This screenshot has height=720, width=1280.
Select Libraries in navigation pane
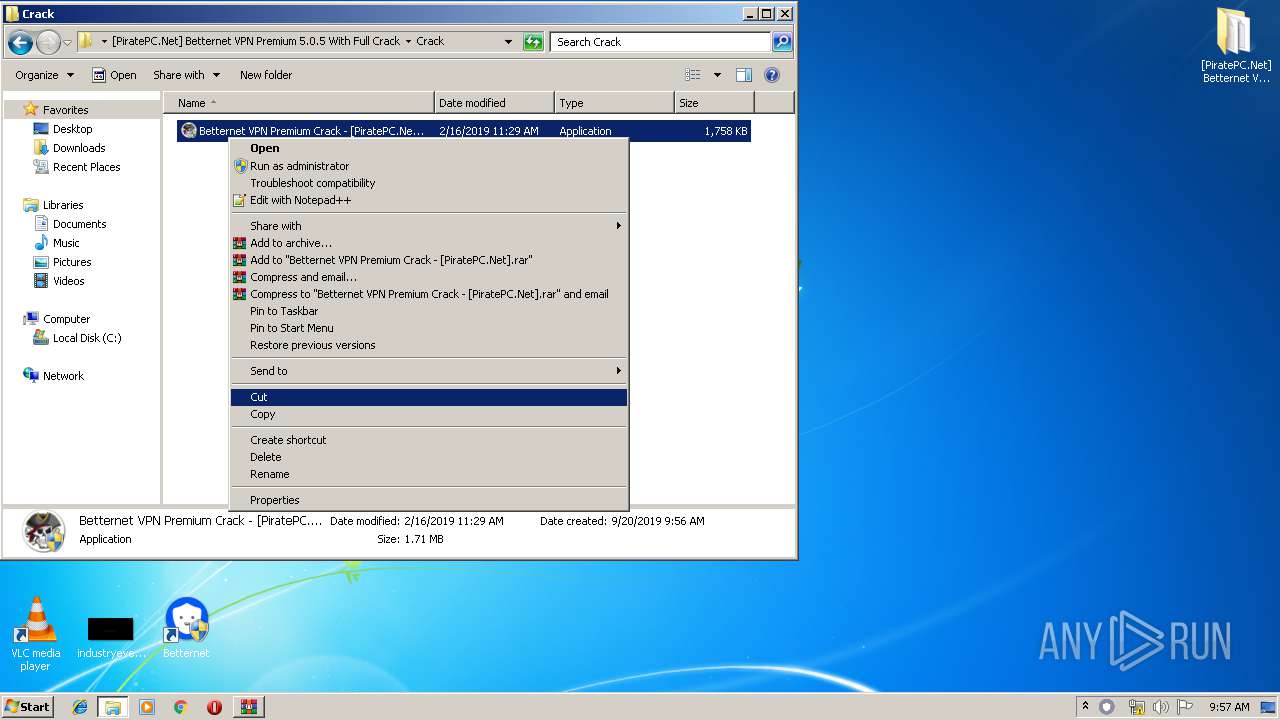(x=63, y=205)
